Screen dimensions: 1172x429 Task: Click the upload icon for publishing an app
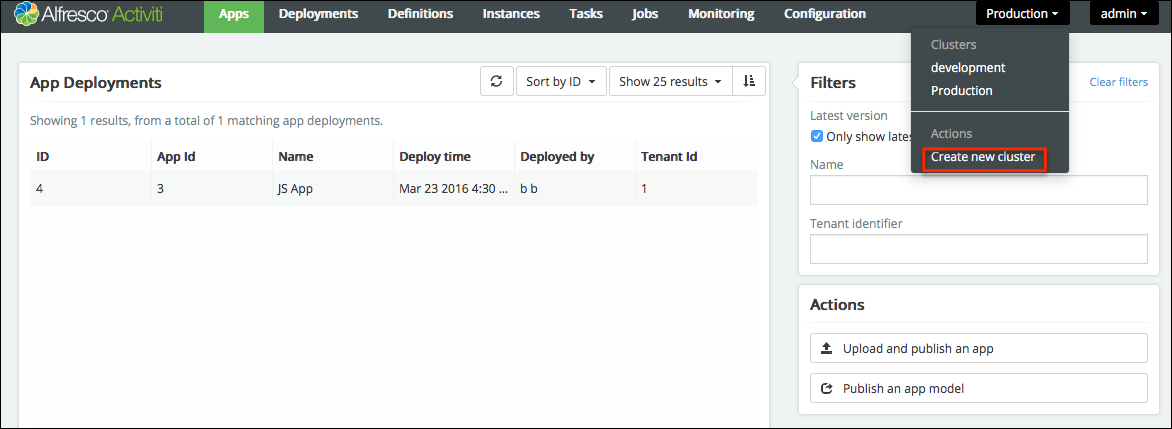826,349
